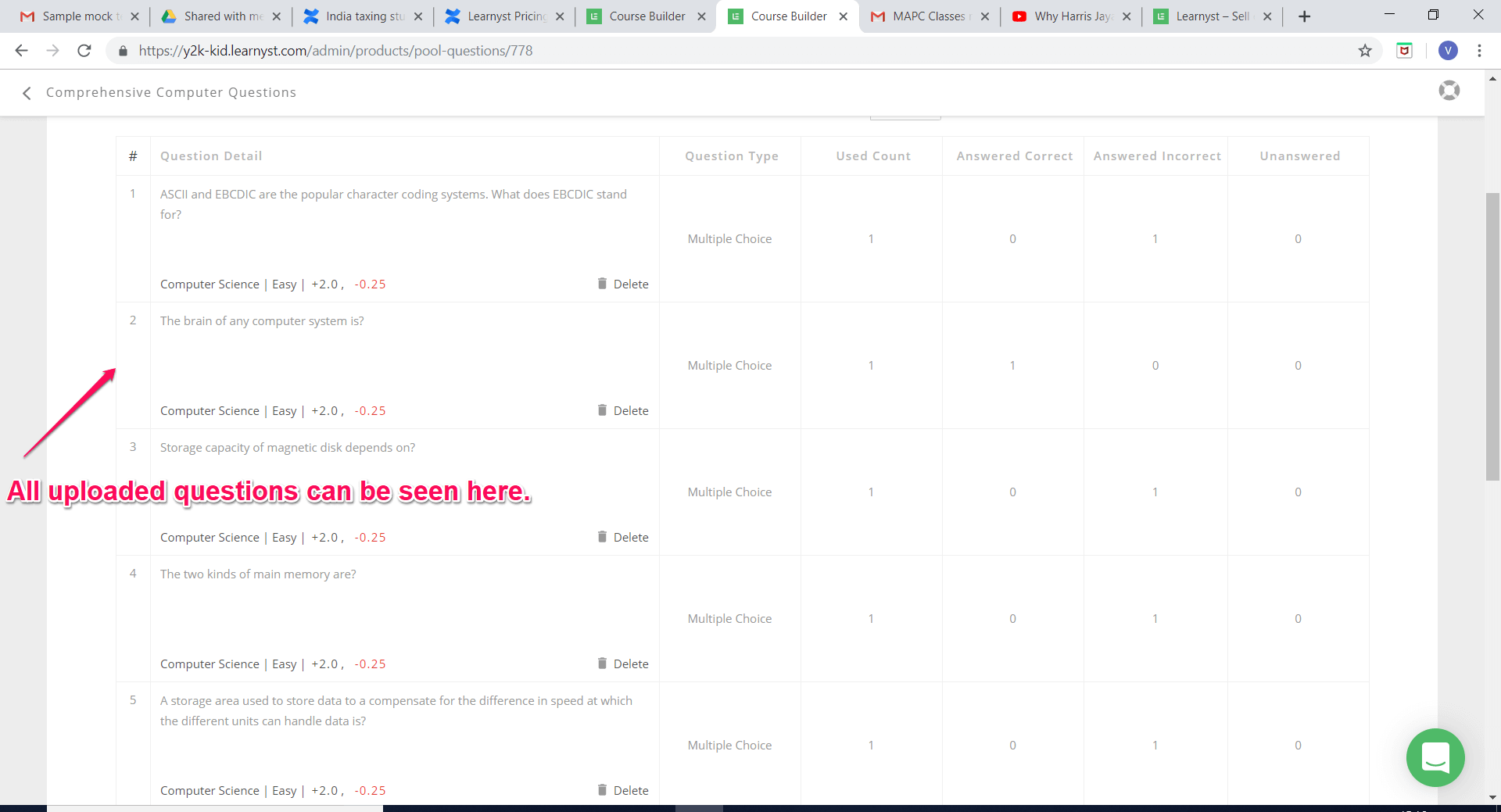Screen dimensions: 1501x812
Task: Switch to the 'MAPC Classes' tab
Action: tap(926, 16)
